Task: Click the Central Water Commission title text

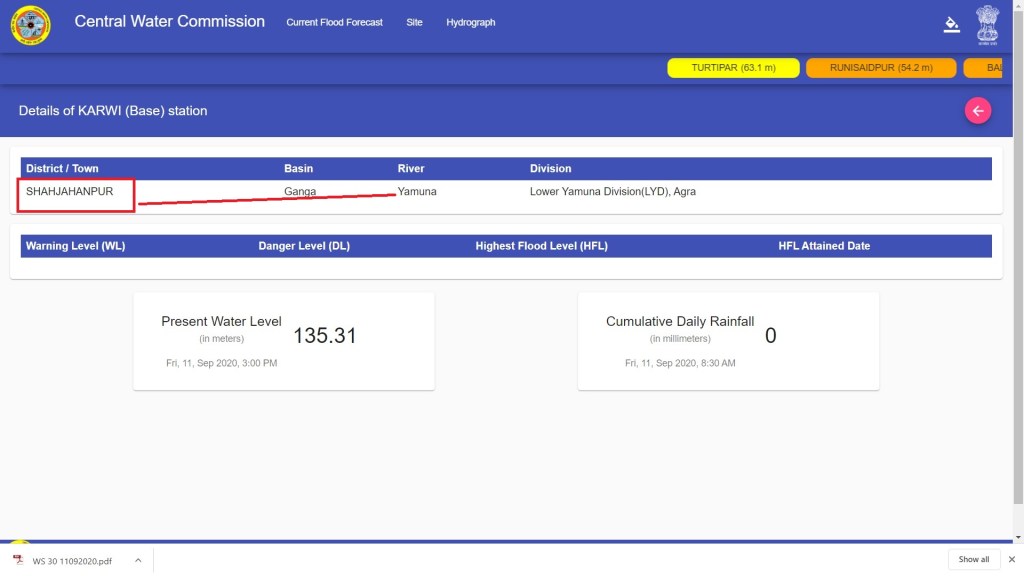Action: (169, 21)
